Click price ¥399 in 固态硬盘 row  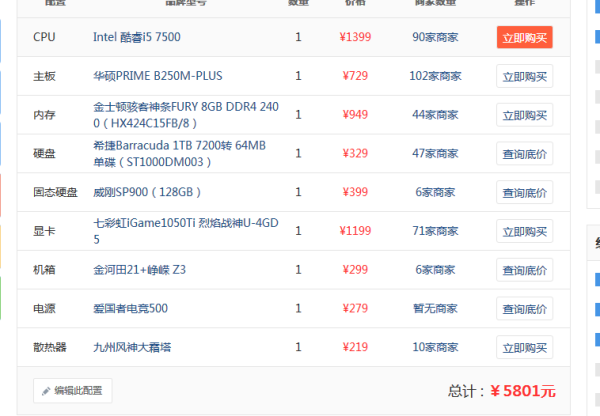click(355, 192)
